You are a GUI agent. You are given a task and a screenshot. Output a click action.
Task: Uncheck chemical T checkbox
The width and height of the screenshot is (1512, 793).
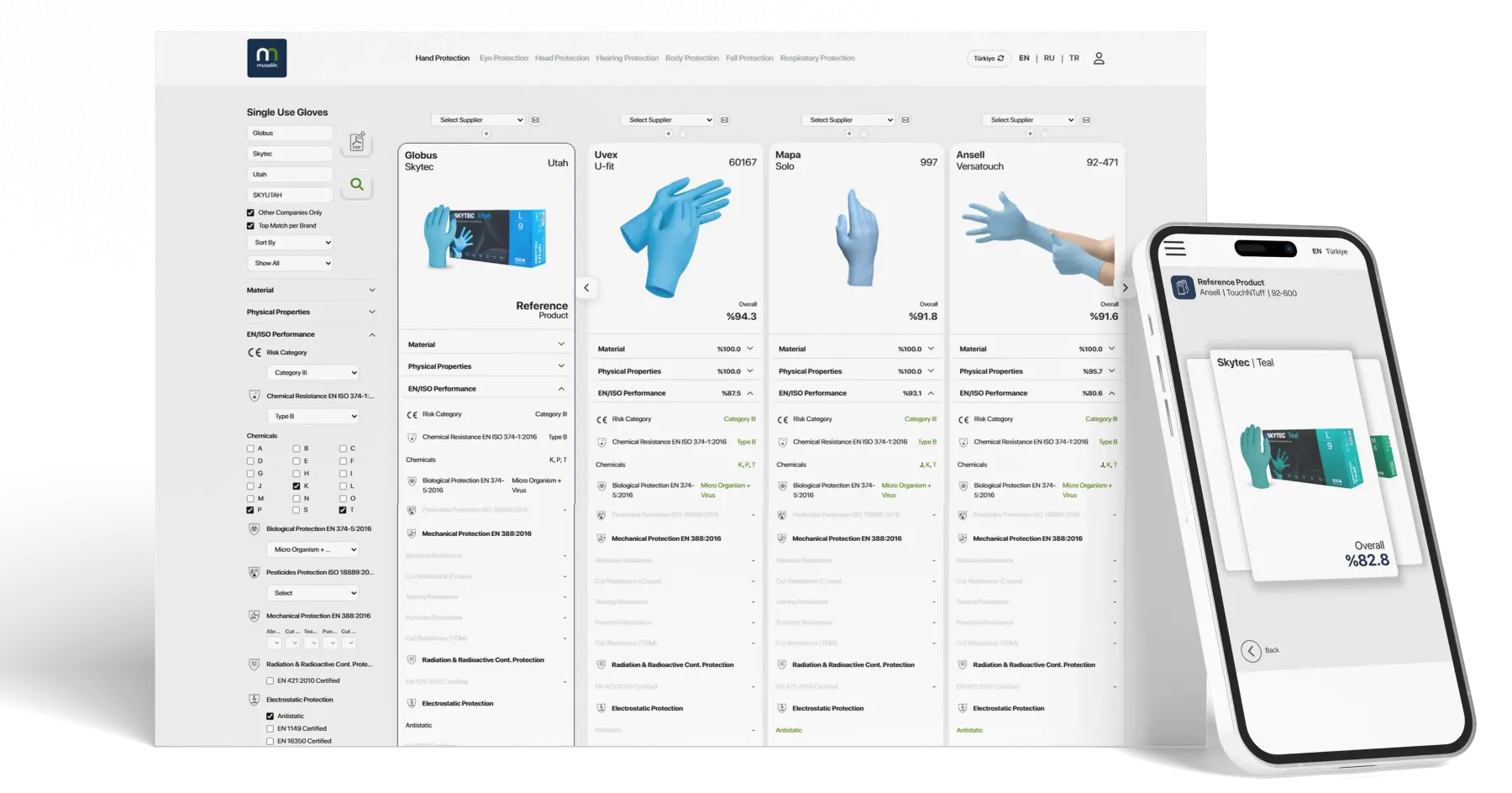pyautogui.click(x=343, y=510)
